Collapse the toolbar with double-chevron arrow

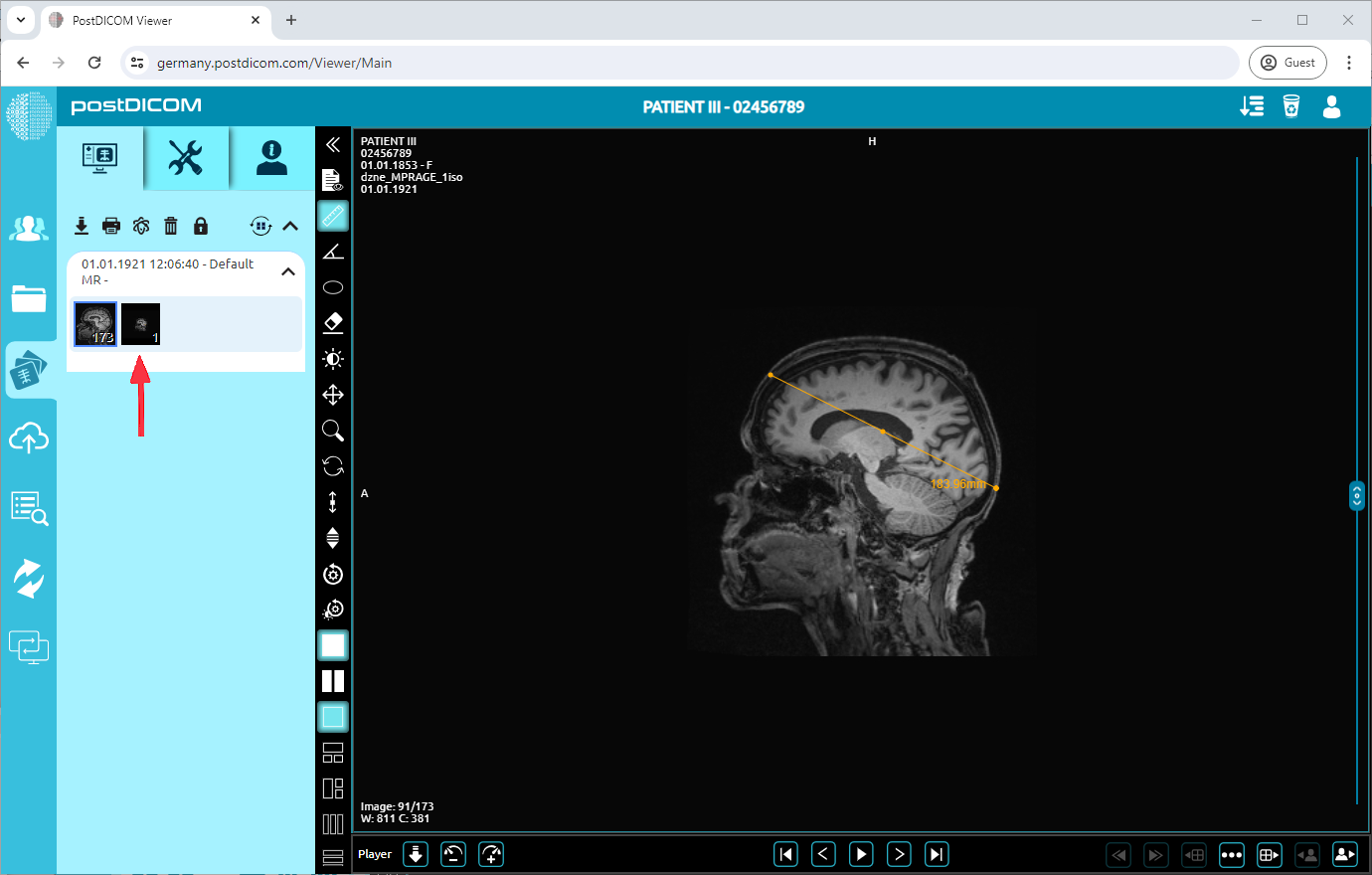pyautogui.click(x=333, y=145)
